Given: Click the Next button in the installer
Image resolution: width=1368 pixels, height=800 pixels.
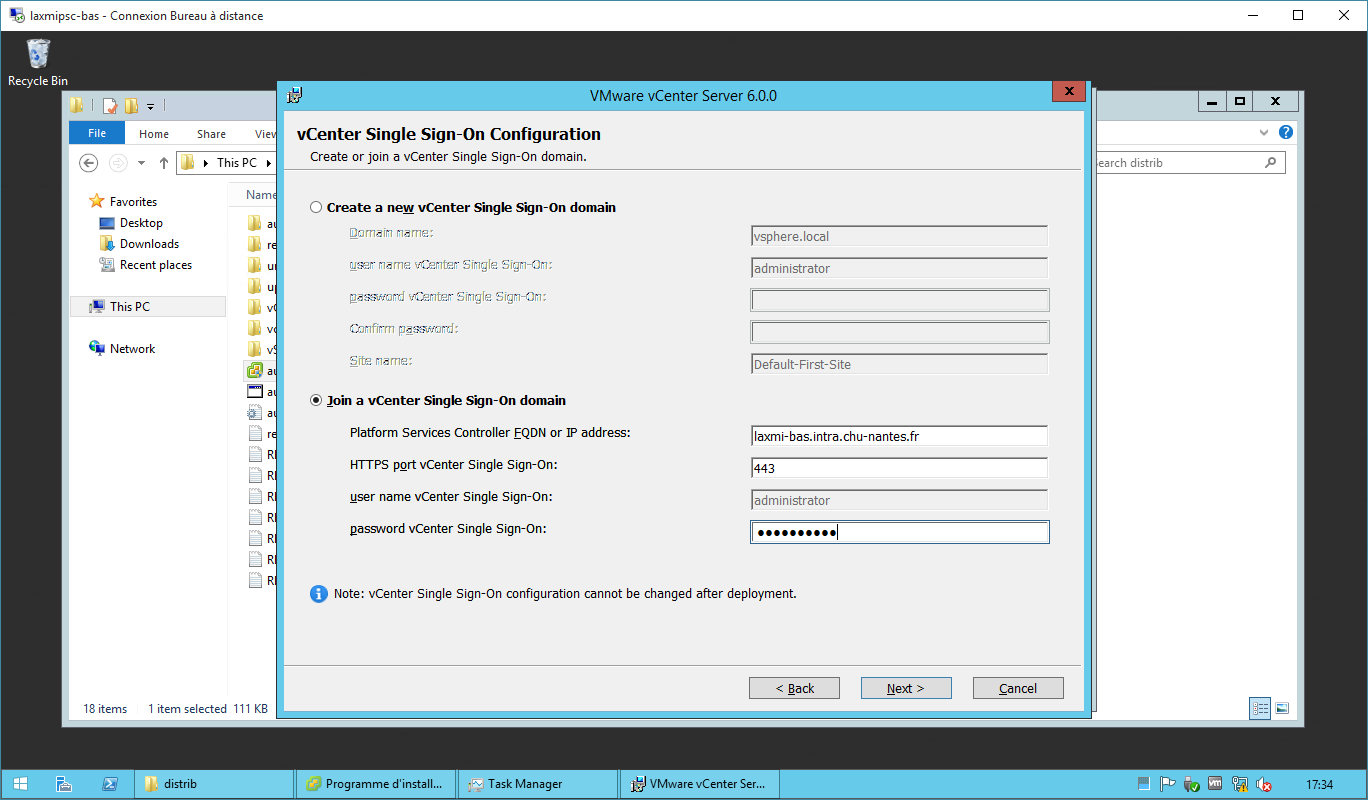Looking at the screenshot, I should pos(906,688).
